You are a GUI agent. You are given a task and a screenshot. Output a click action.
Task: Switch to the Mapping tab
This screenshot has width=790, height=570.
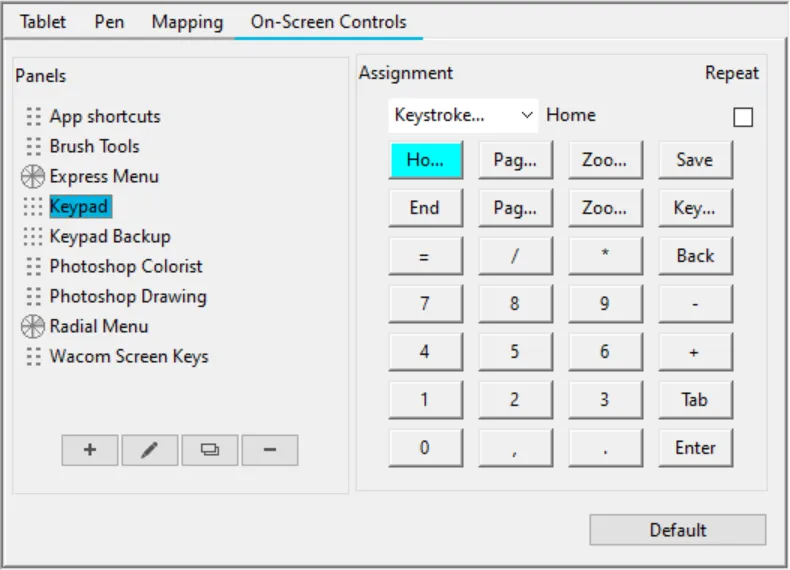(187, 22)
